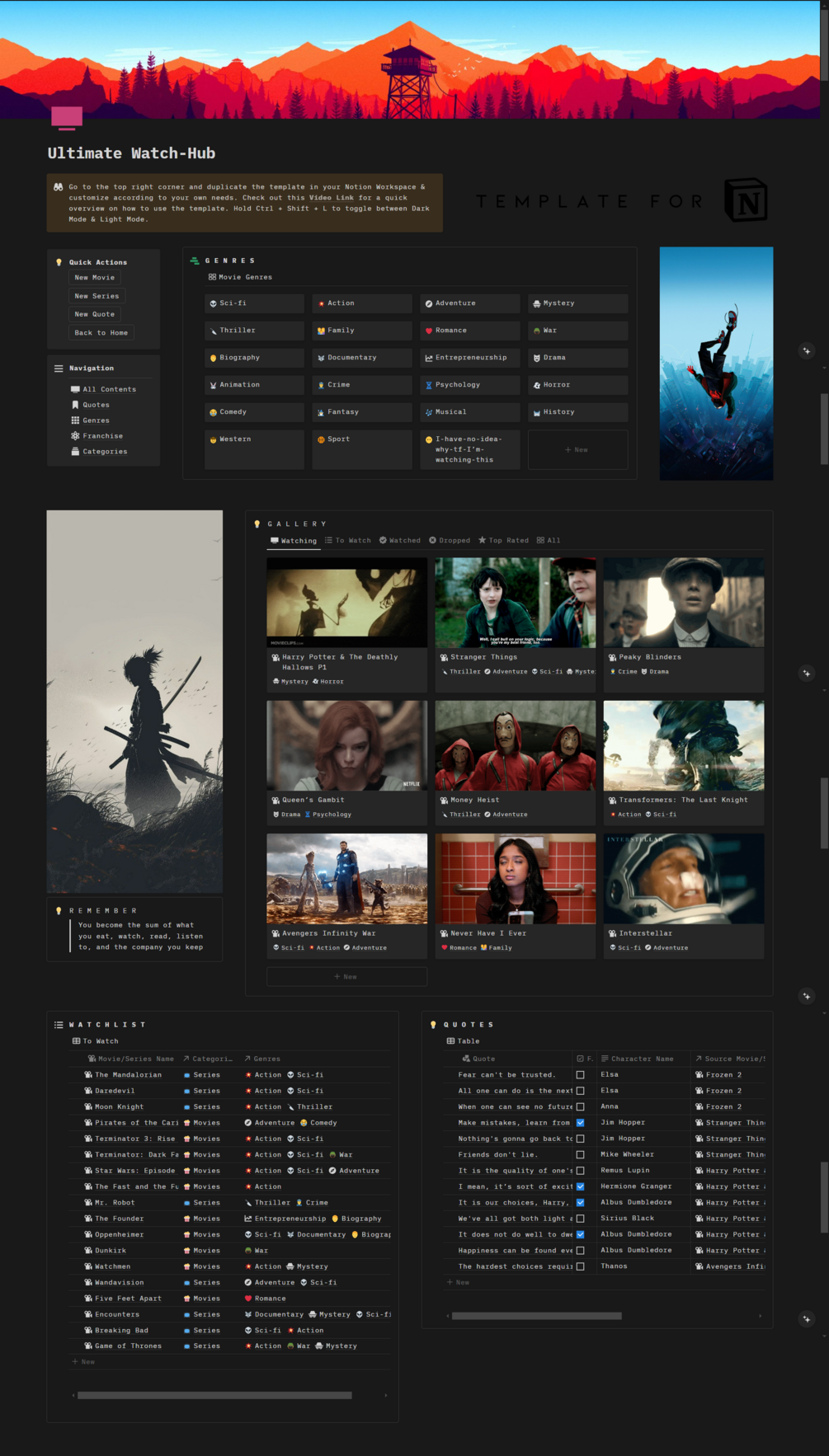Open the Queen's Gambit gallery thumbnail
Screen dimensions: 829x1456
coord(347,745)
